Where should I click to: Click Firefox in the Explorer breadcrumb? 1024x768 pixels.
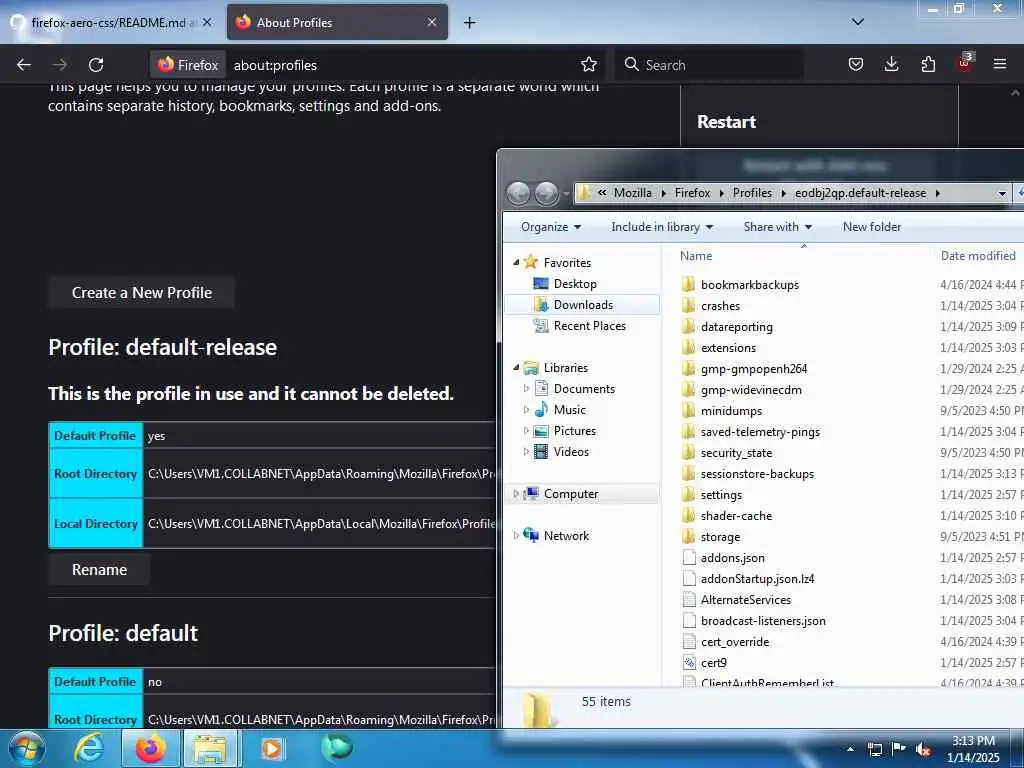click(692, 193)
